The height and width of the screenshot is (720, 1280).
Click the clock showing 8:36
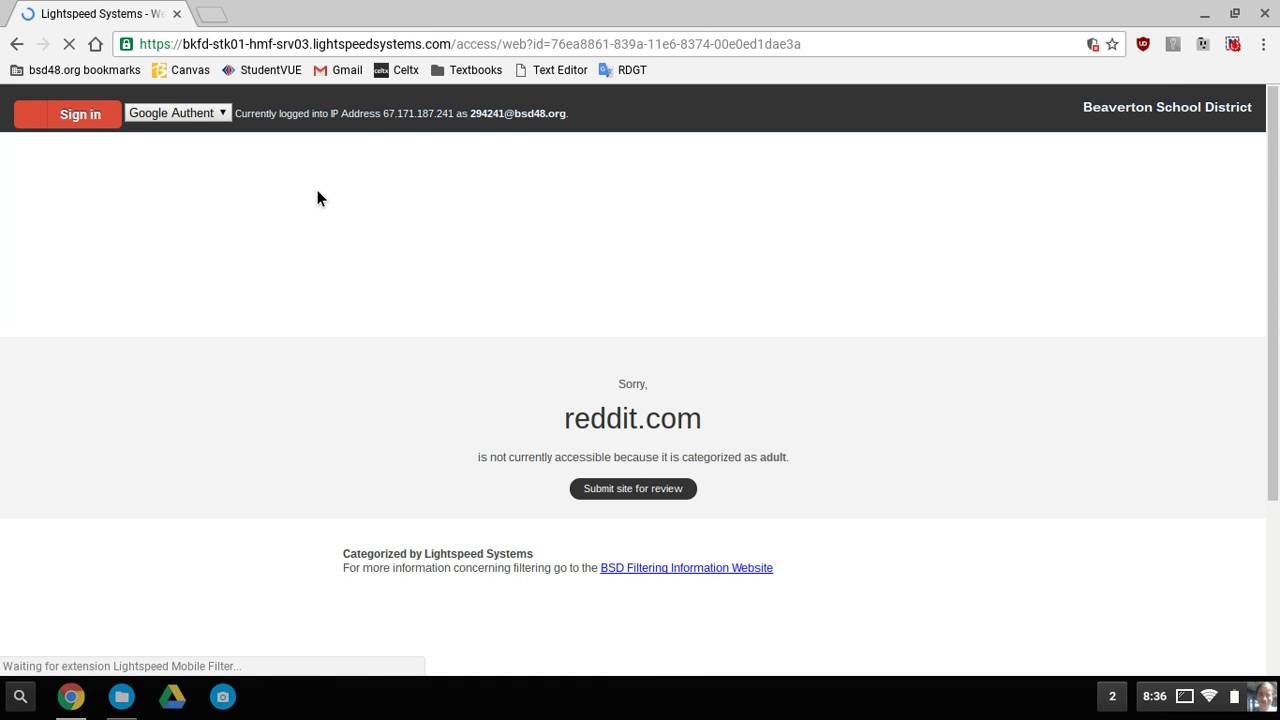[x=1154, y=696]
